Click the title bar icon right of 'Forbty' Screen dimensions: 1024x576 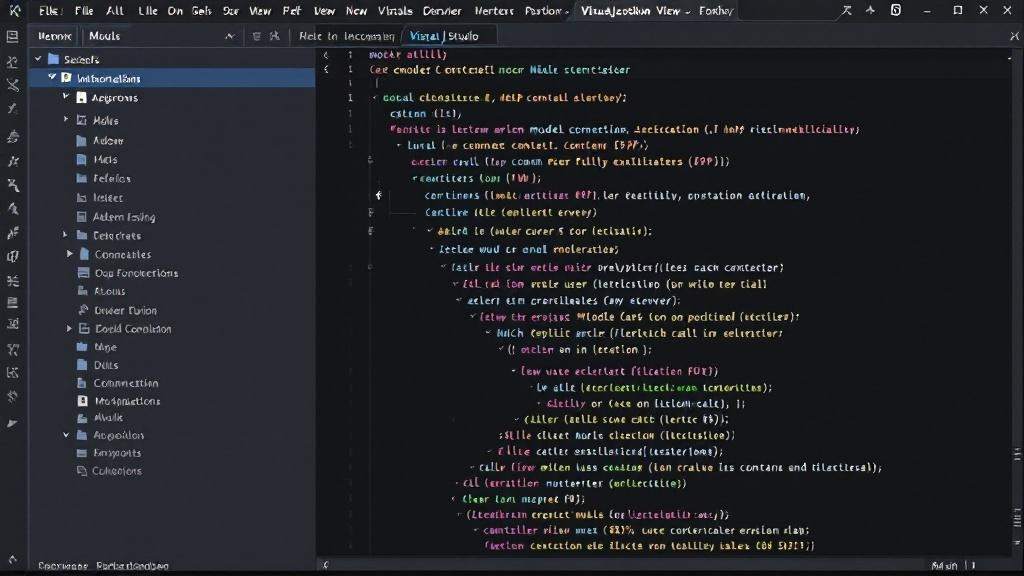(x=846, y=10)
